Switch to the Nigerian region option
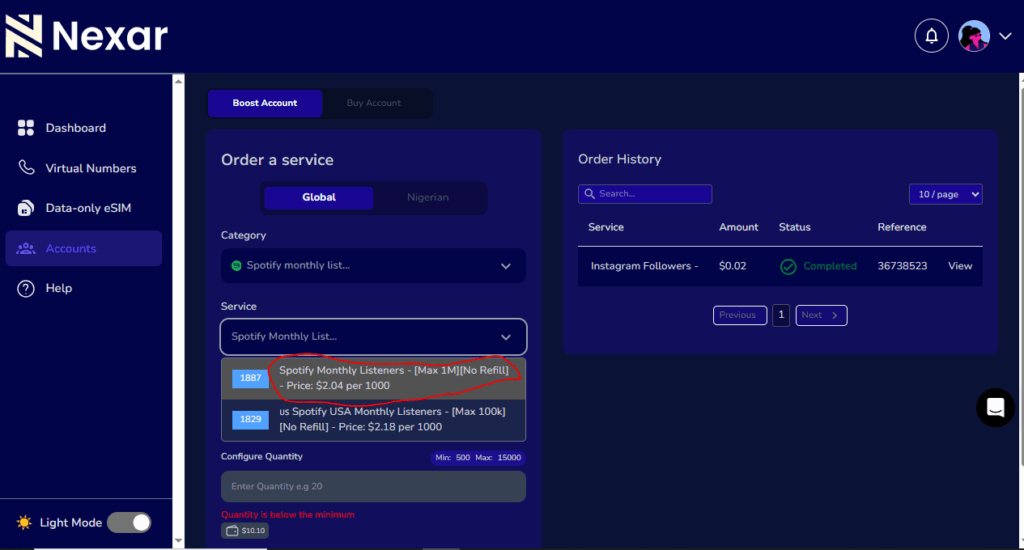Viewport: 1024px width, 550px height. pyautogui.click(x=428, y=197)
